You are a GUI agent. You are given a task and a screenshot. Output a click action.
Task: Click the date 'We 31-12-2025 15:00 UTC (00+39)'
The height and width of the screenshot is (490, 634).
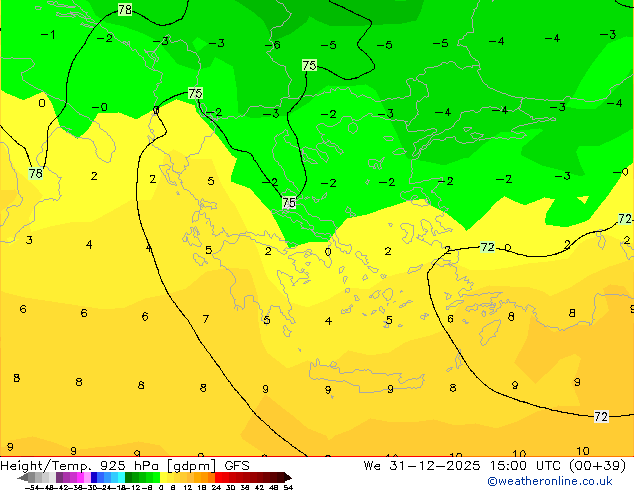tap(495, 466)
